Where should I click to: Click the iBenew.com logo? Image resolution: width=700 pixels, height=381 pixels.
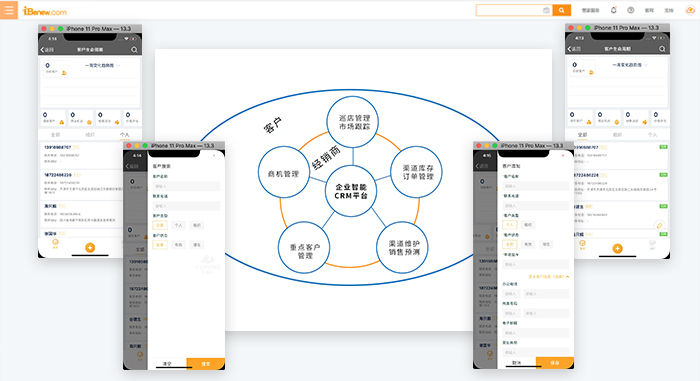click(45, 11)
